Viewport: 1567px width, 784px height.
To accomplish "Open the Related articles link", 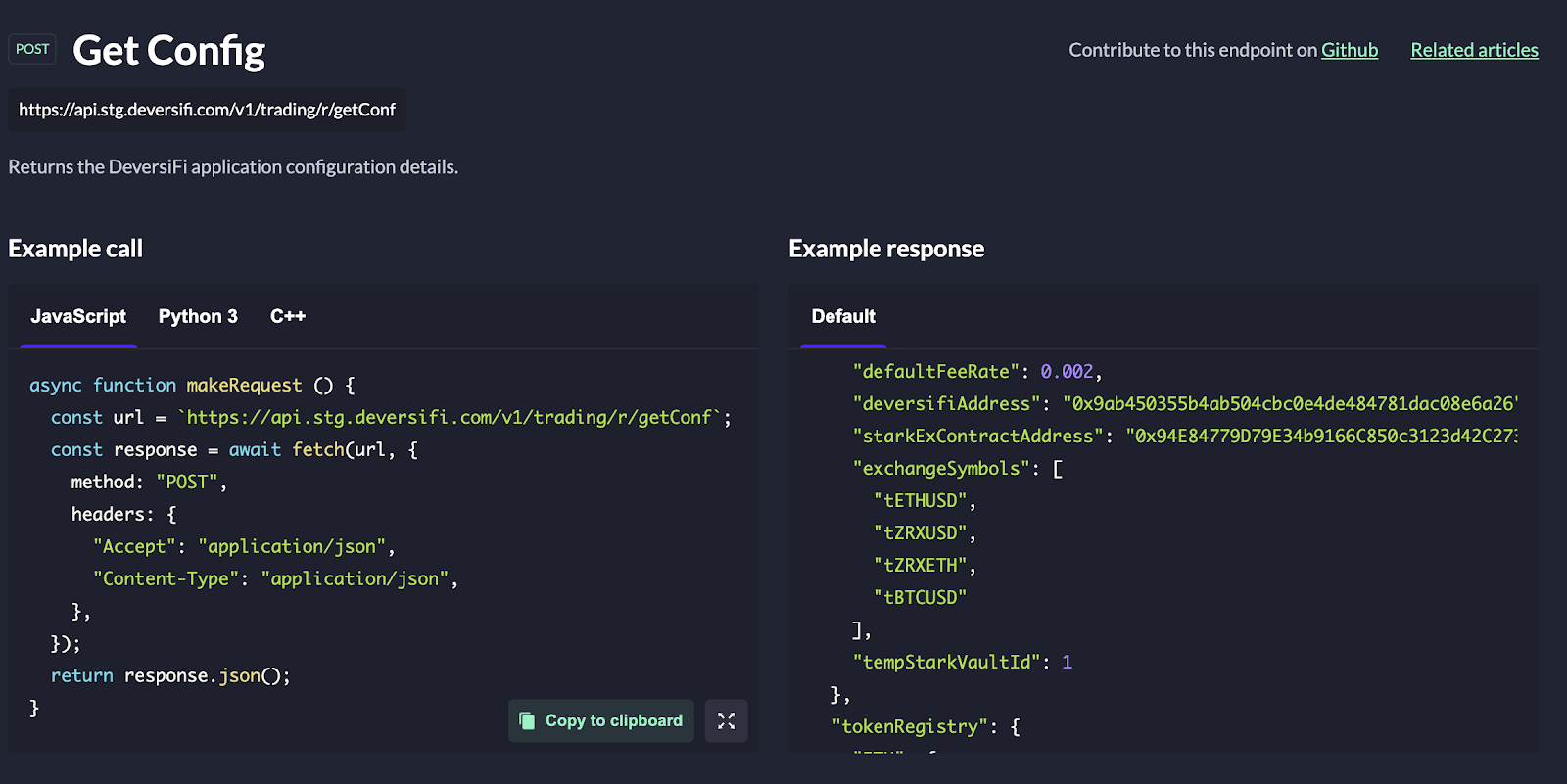I will coord(1474,50).
